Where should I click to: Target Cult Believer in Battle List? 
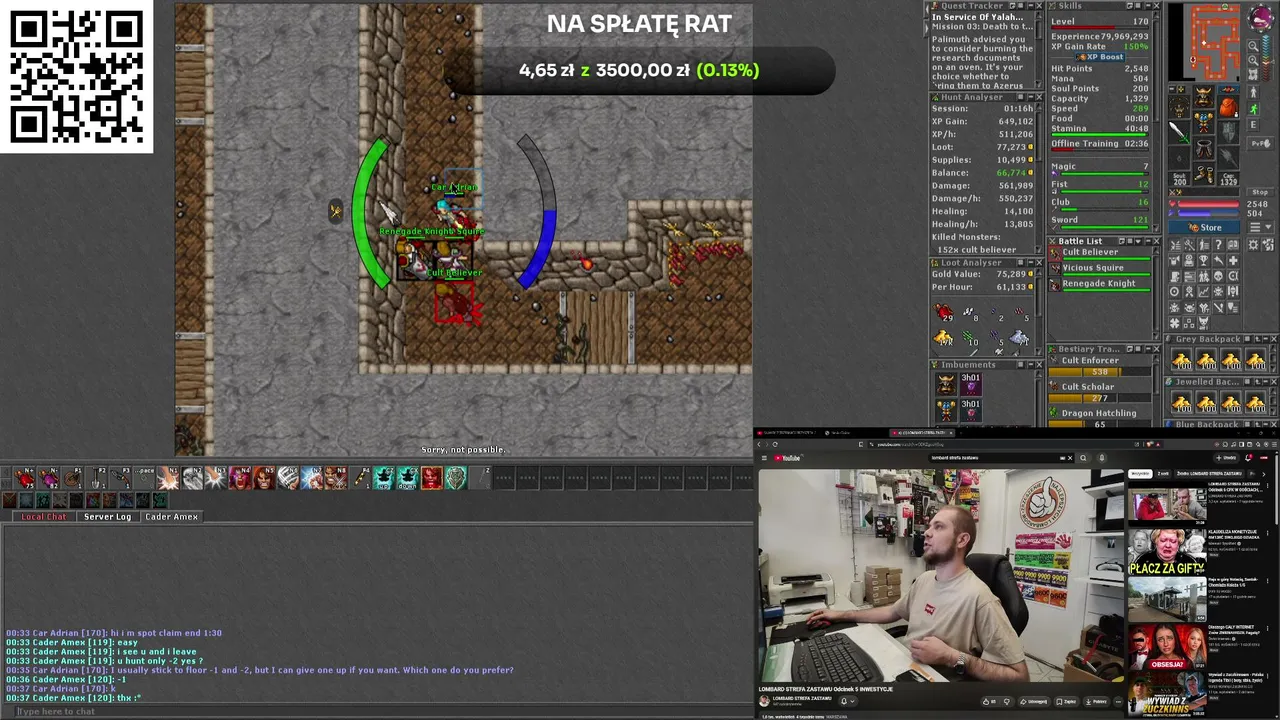[x=1098, y=252]
